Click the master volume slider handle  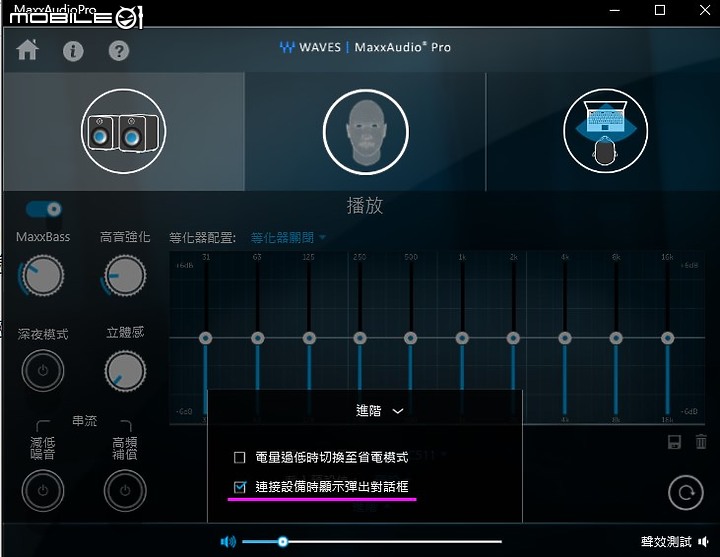tap(283, 542)
